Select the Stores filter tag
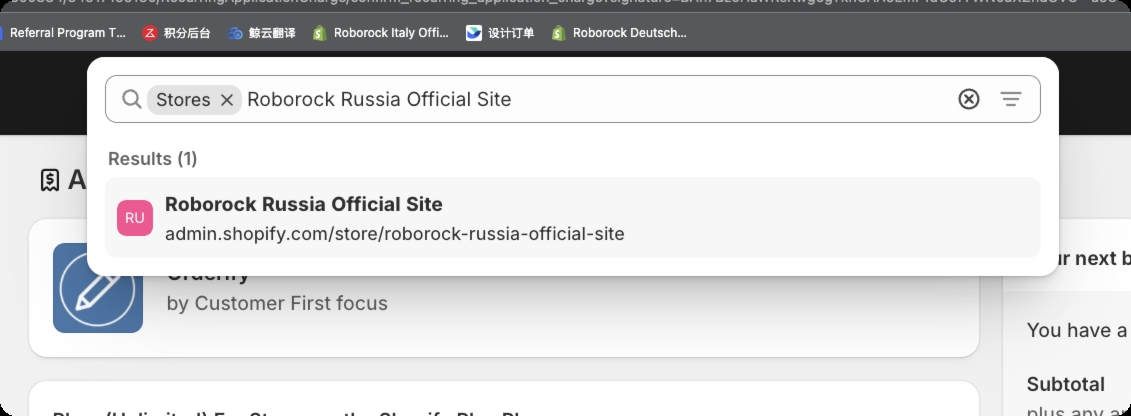The image size is (1131, 416). point(183,99)
